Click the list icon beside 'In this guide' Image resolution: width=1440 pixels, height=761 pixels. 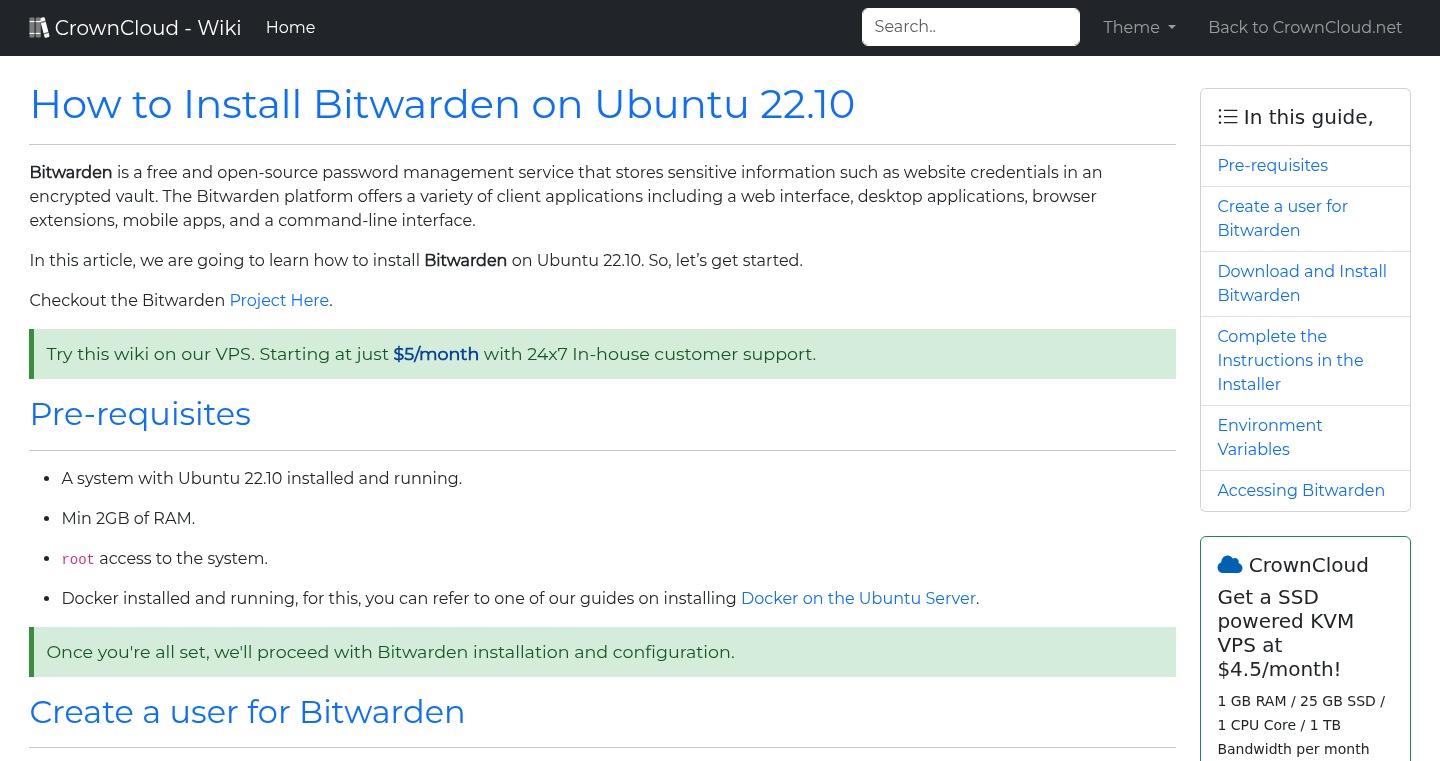(1227, 116)
